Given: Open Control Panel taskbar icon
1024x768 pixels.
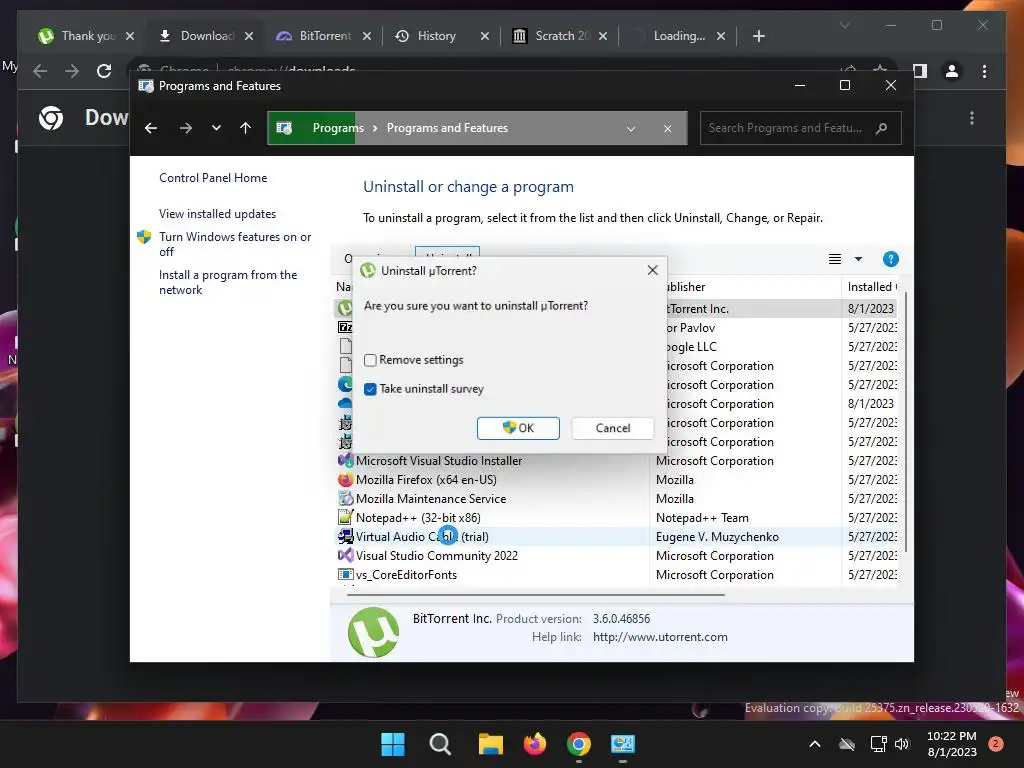Looking at the screenshot, I should [622, 744].
